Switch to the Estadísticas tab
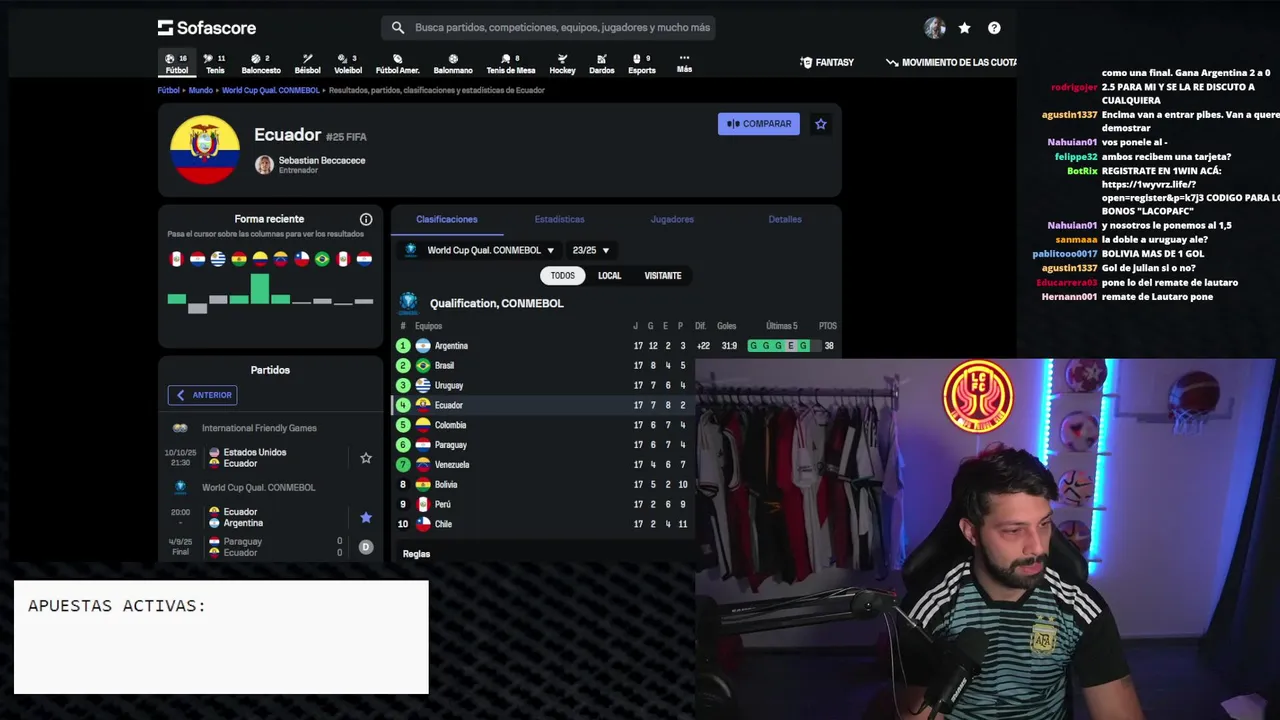This screenshot has height=720, width=1280. [x=559, y=219]
